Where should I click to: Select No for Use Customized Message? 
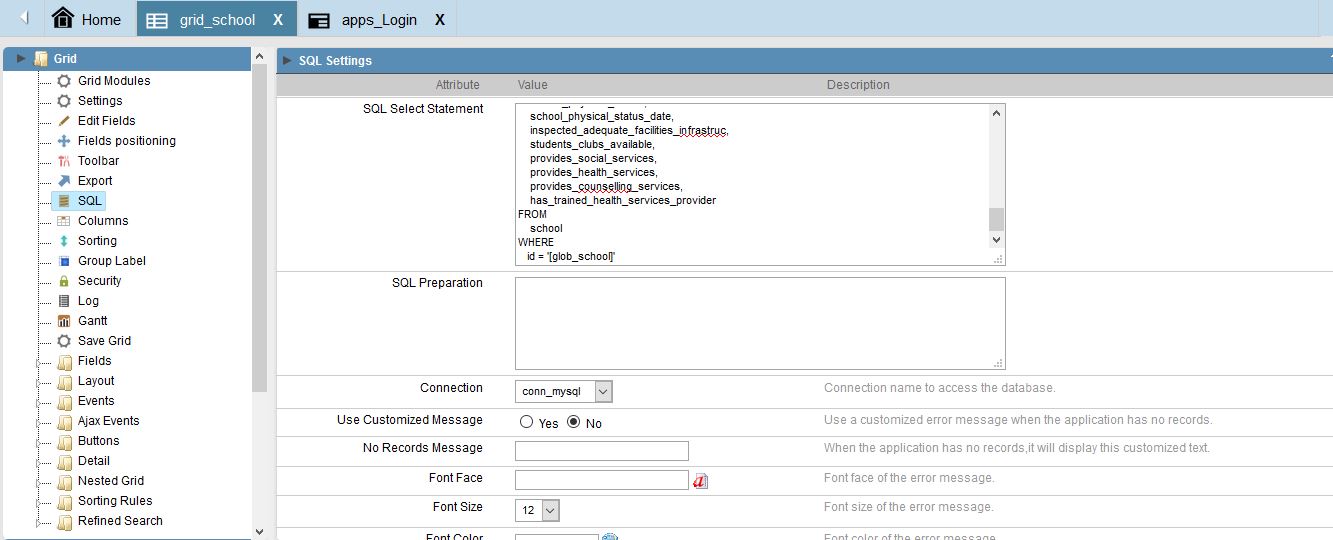tap(573, 422)
